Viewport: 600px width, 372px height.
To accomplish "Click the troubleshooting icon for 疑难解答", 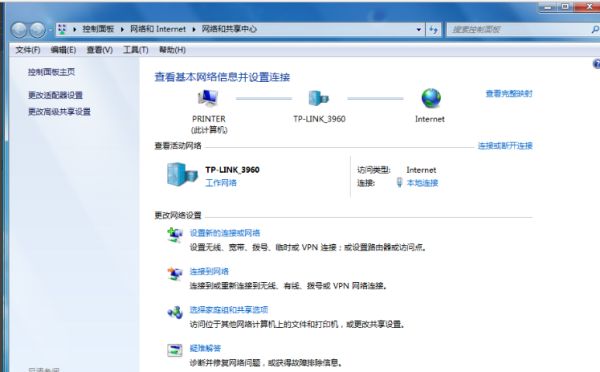I will click(175, 350).
